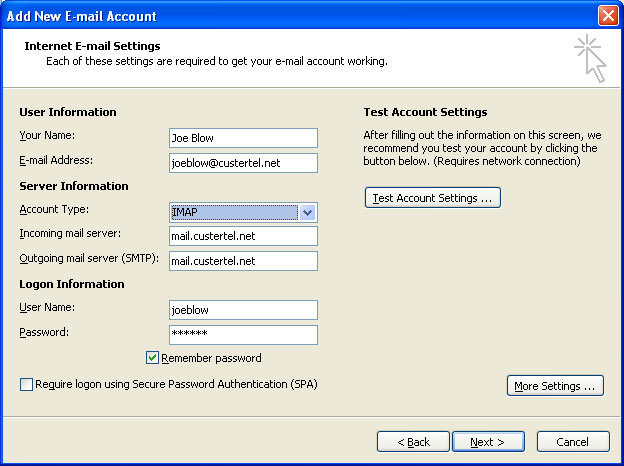Click the Internet E-mail Settings heading

(x=92, y=46)
